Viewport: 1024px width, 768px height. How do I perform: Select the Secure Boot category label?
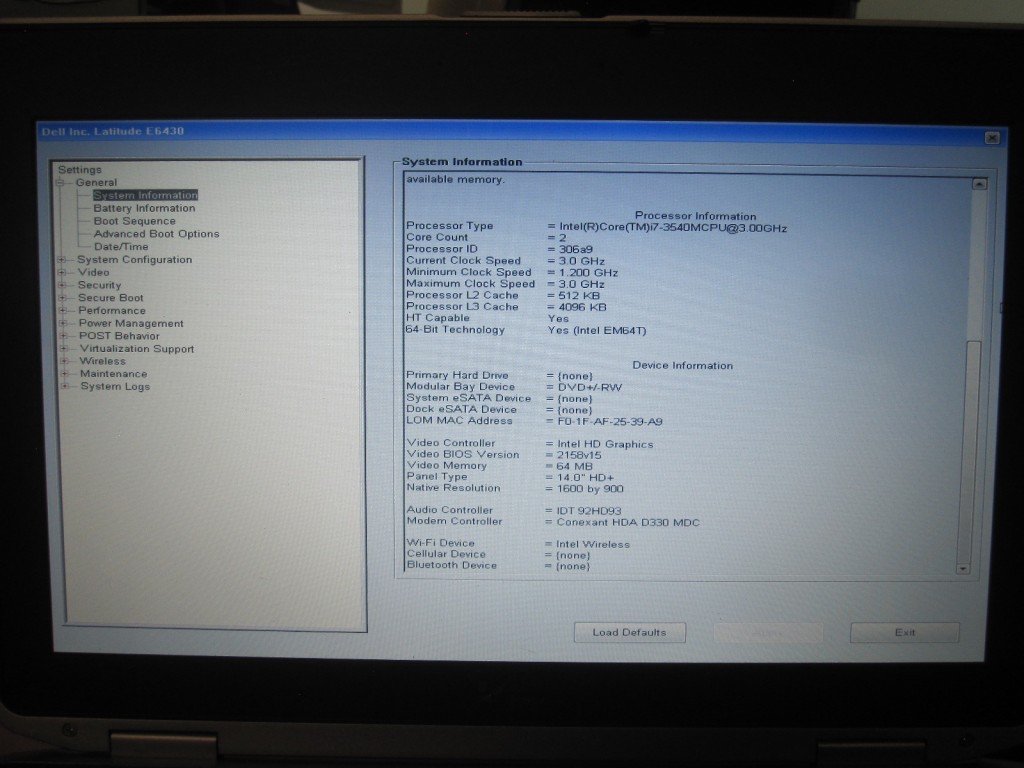click(x=110, y=298)
